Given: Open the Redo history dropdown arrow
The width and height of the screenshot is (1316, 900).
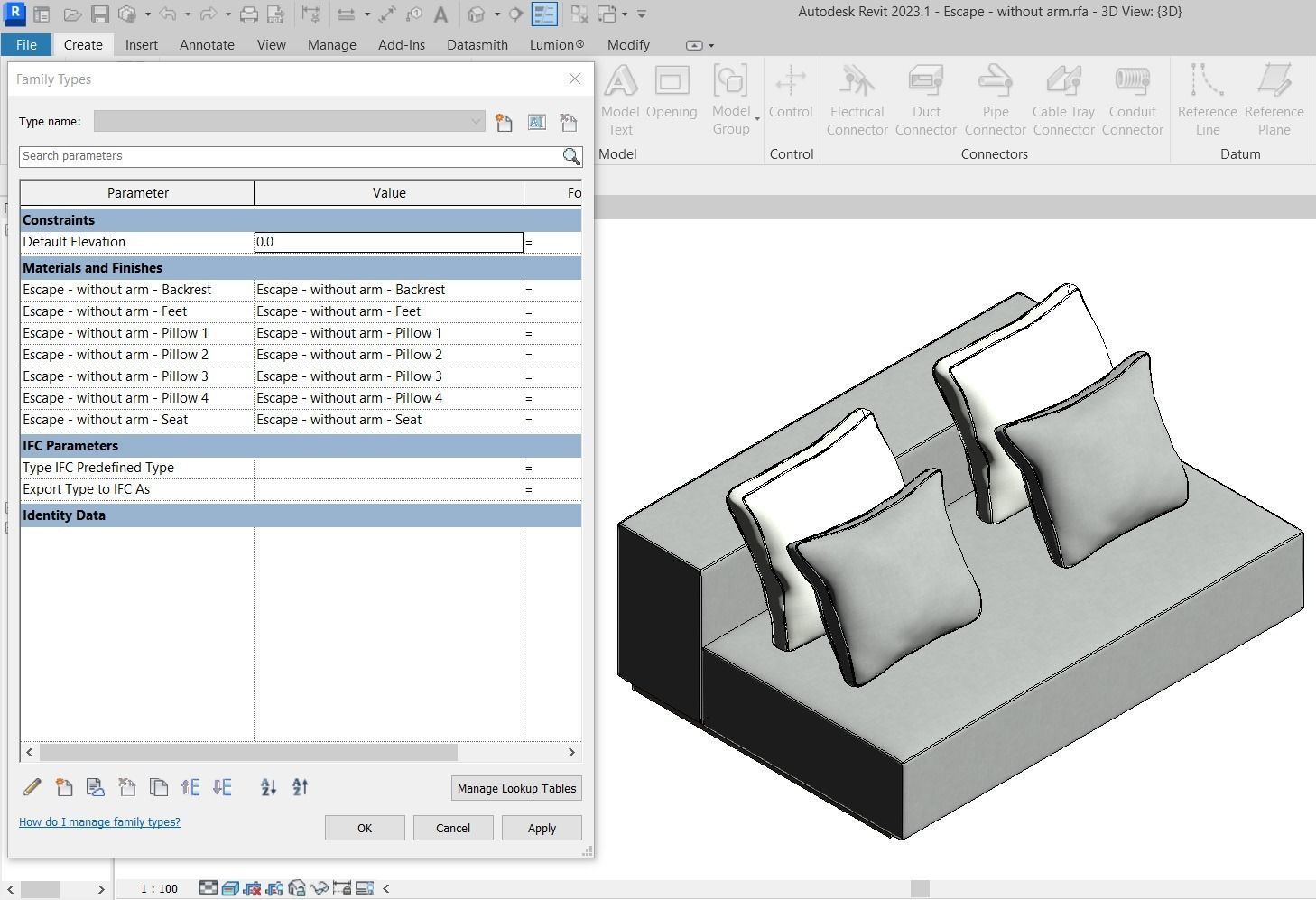Looking at the screenshot, I should (227, 14).
